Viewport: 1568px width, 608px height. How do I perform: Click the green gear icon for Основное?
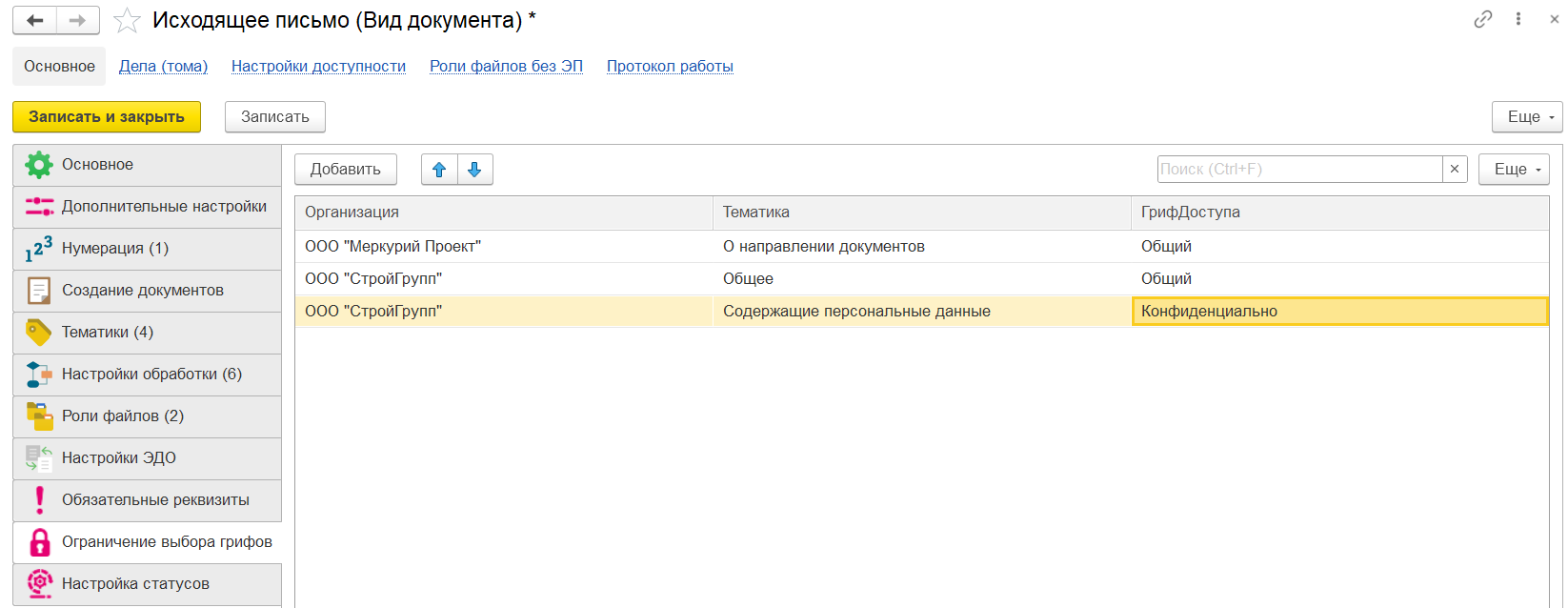click(x=39, y=165)
